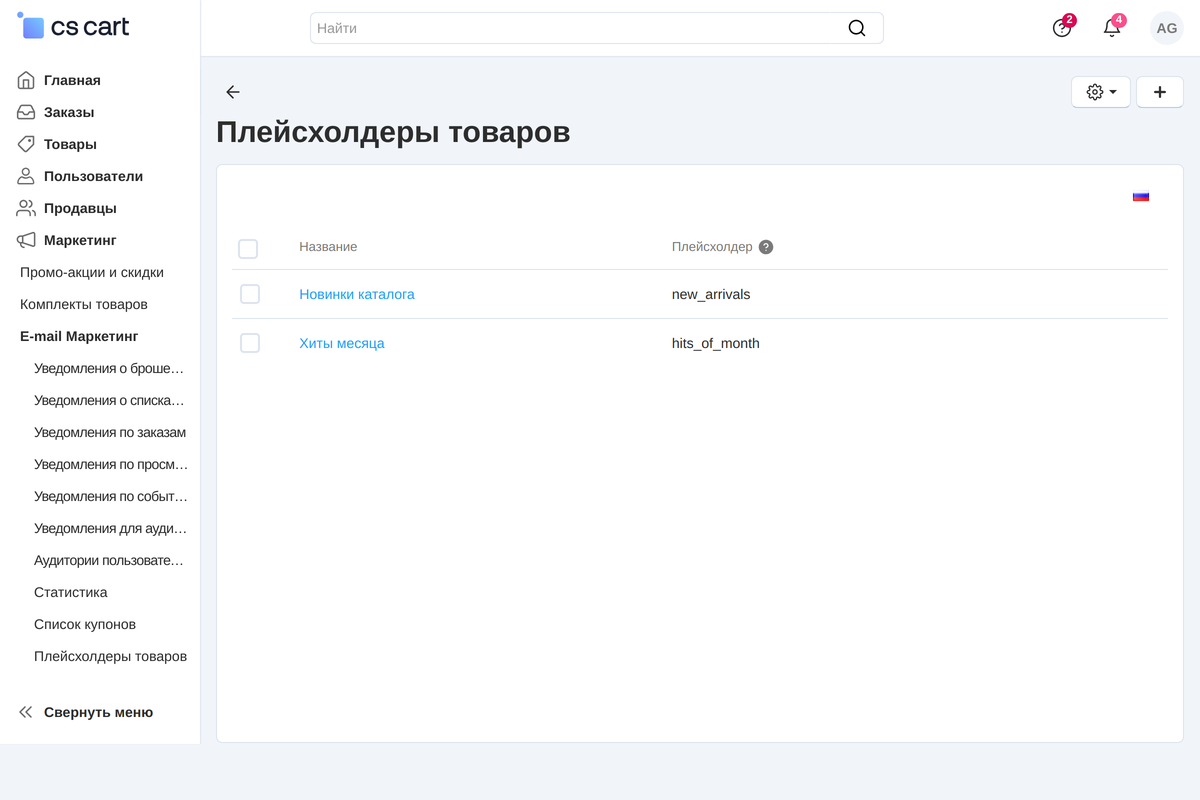Check the Хиты месяца row checkbox

(x=250, y=343)
